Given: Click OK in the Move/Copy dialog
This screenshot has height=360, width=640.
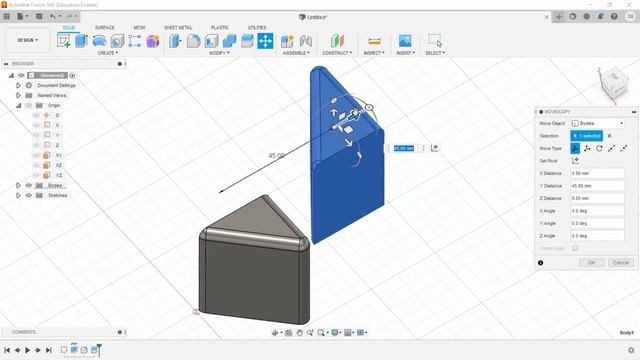Looking at the screenshot, I should (591, 263).
